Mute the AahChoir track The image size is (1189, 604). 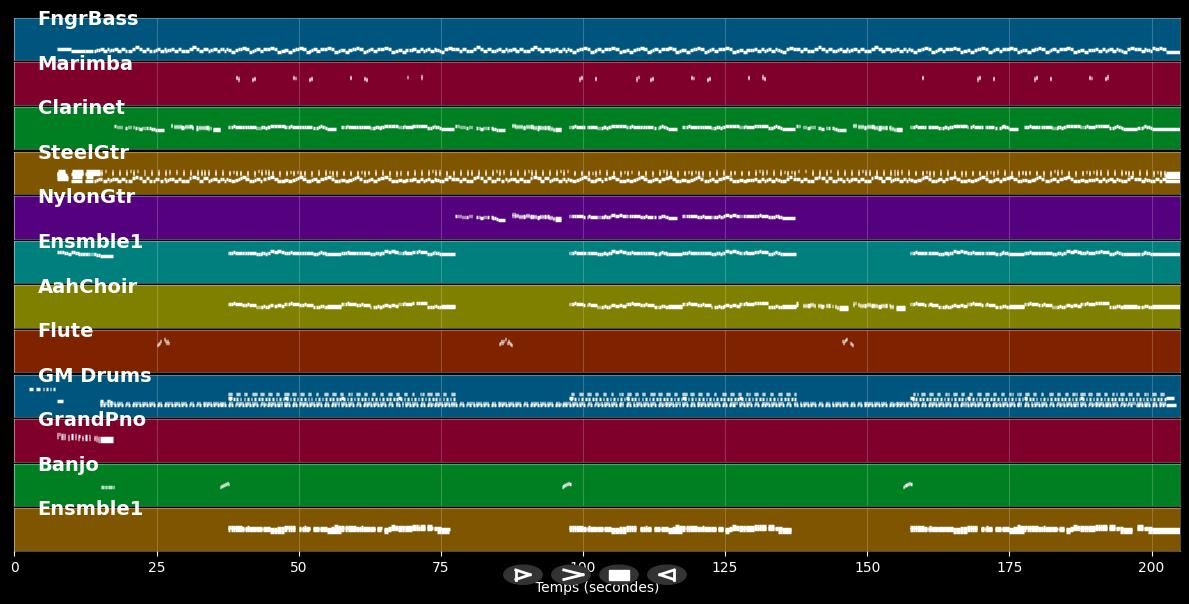pos(88,286)
